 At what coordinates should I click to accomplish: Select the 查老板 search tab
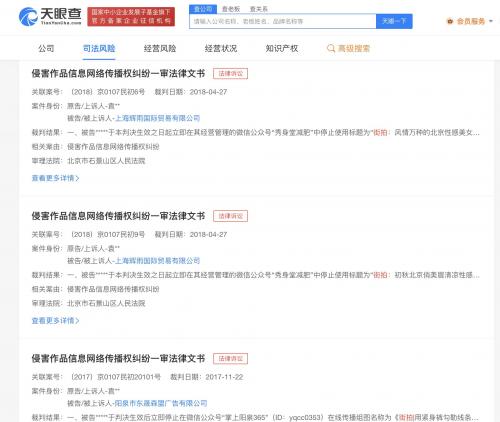pos(231,9)
